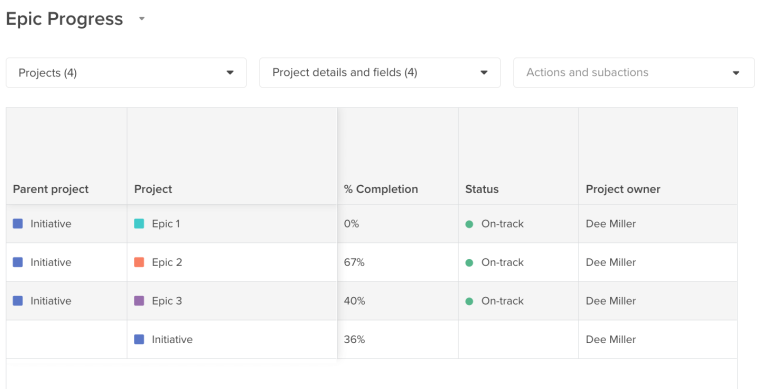Screen dimensions: 767x389
Task: Click Dee Miller owner in Epic 3 row
Action: point(610,301)
